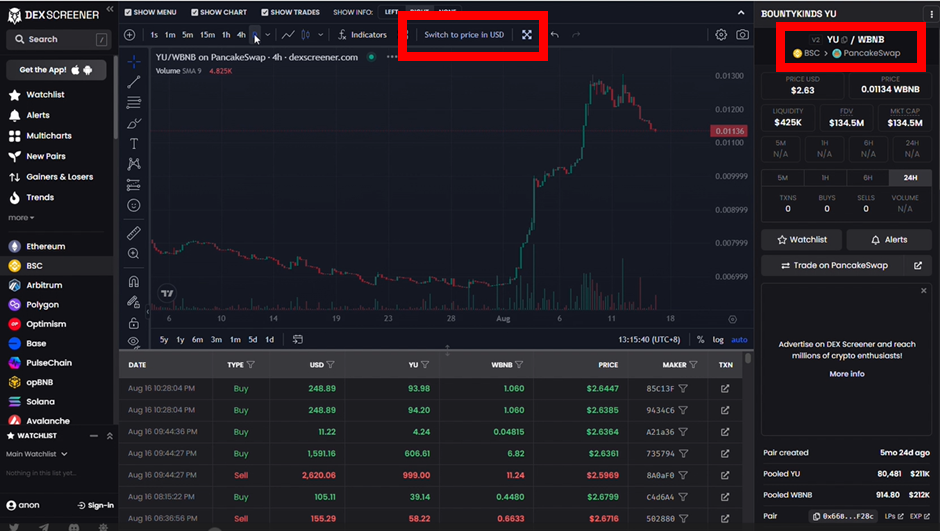This screenshot has width=940, height=531.
Task: Switch to price in USD
Action: (464, 35)
